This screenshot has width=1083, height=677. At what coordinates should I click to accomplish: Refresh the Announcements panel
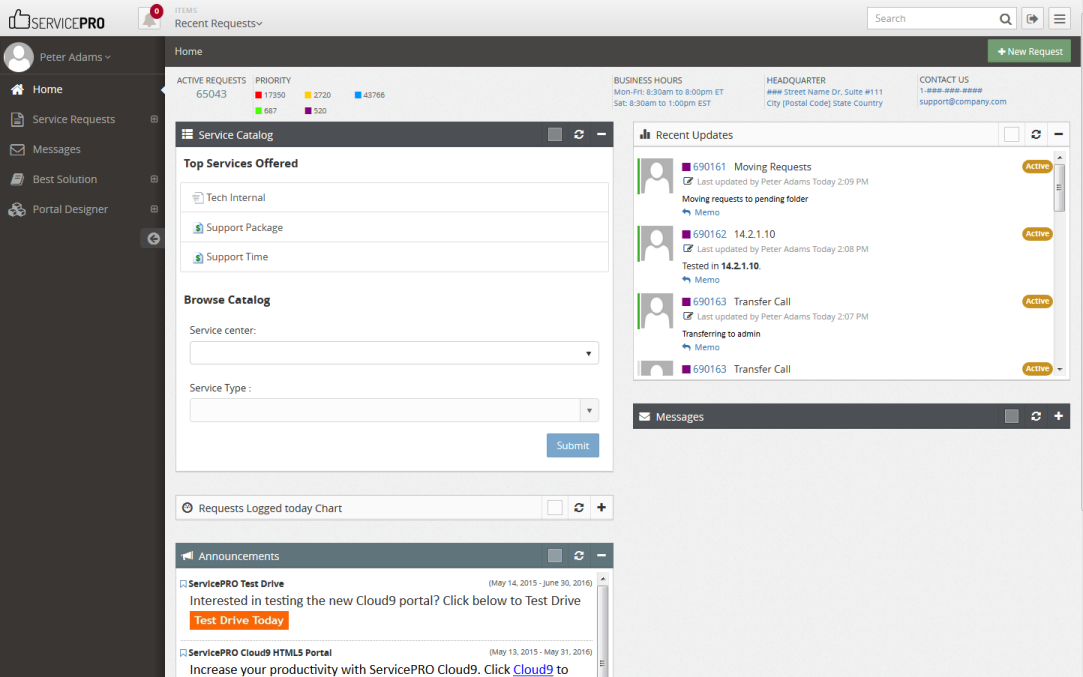click(578, 555)
